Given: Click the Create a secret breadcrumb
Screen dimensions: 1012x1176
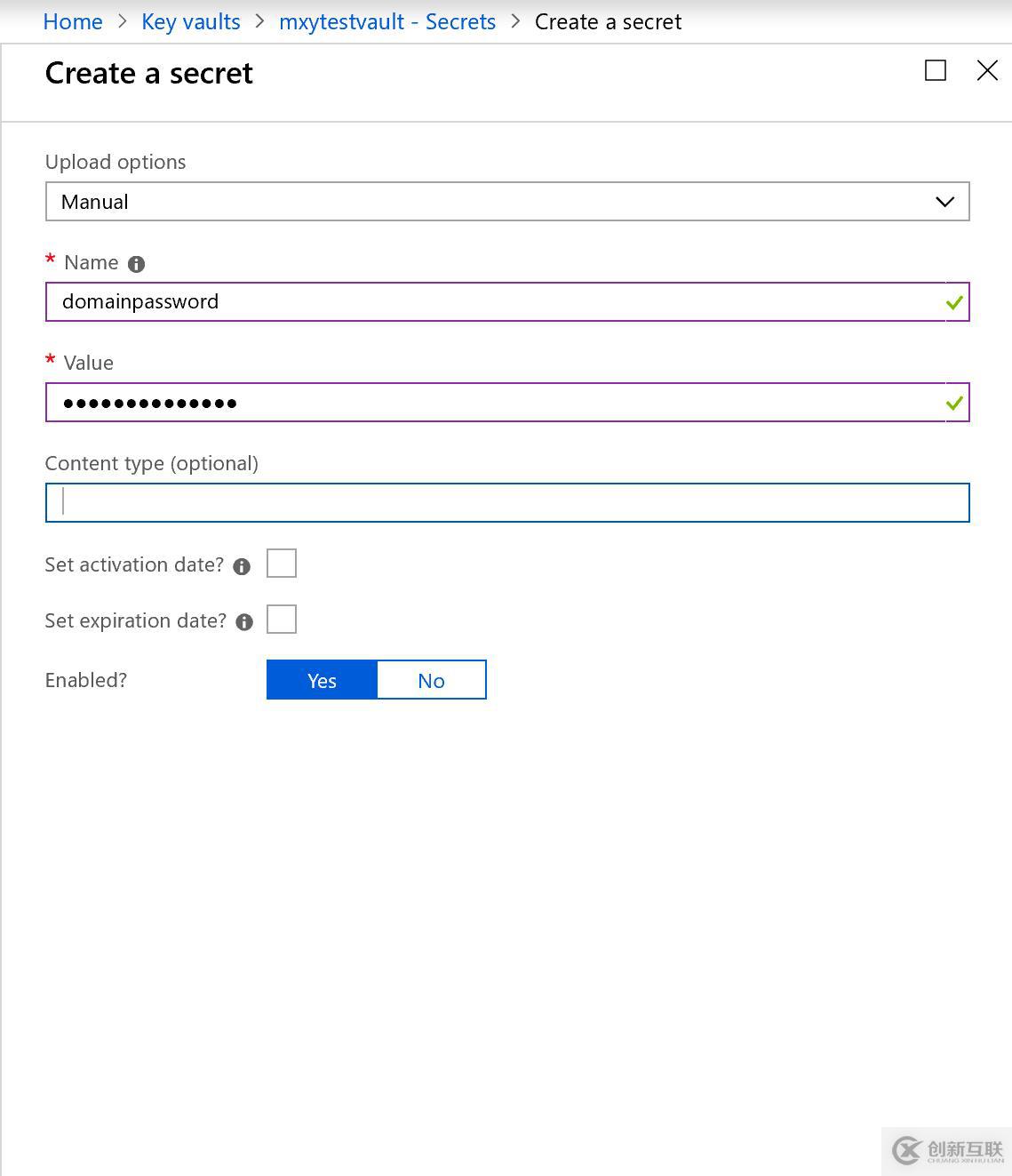Looking at the screenshot, I should point(608,22).
